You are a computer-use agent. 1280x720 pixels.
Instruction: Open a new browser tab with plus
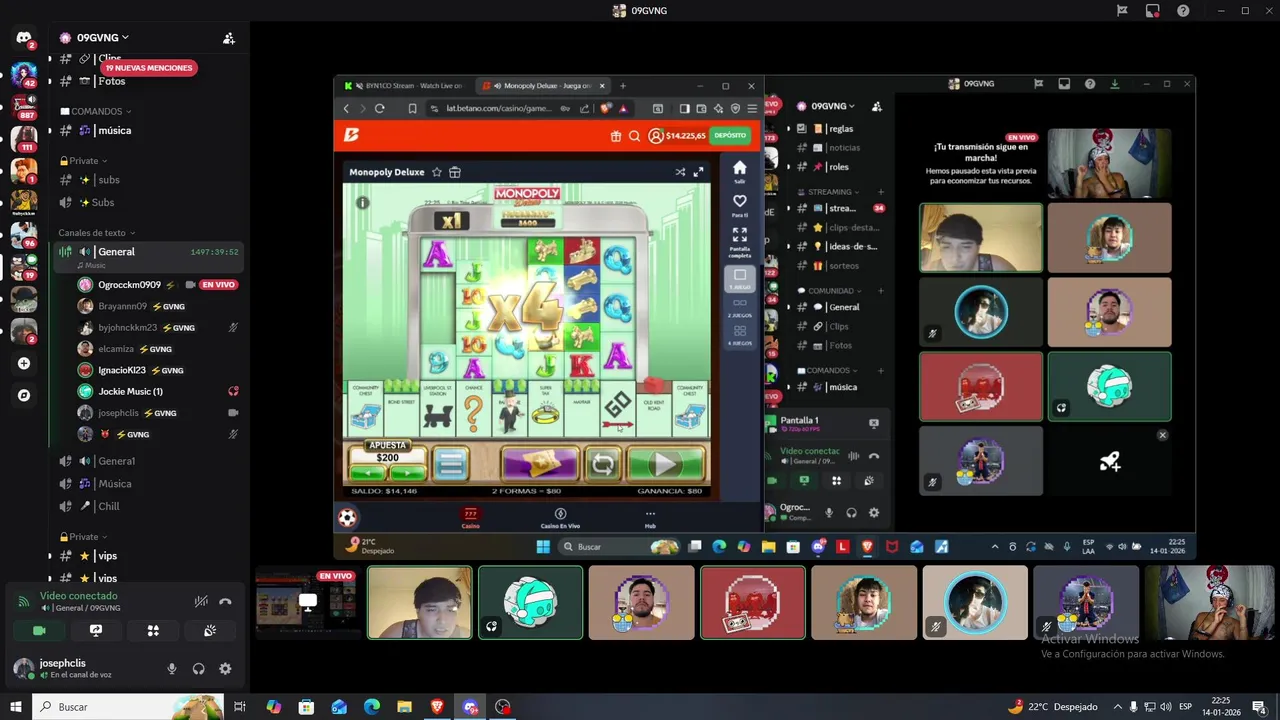(622, 86)
